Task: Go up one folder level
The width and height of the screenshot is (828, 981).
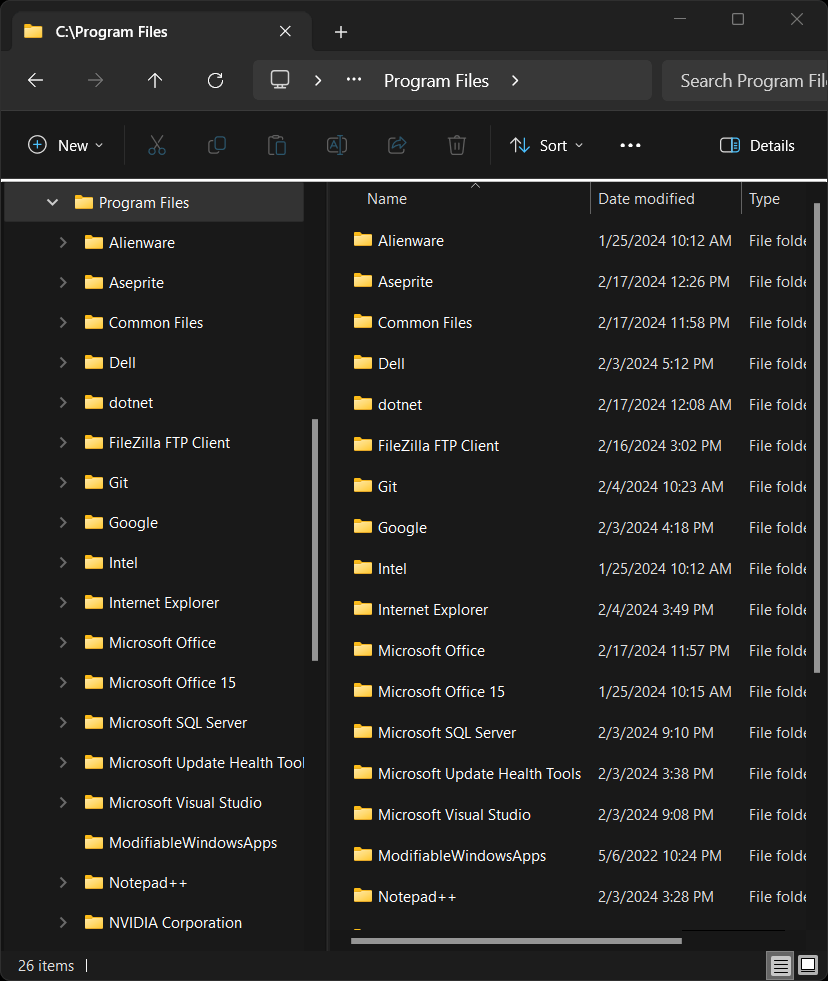Action: click(155, 80)
